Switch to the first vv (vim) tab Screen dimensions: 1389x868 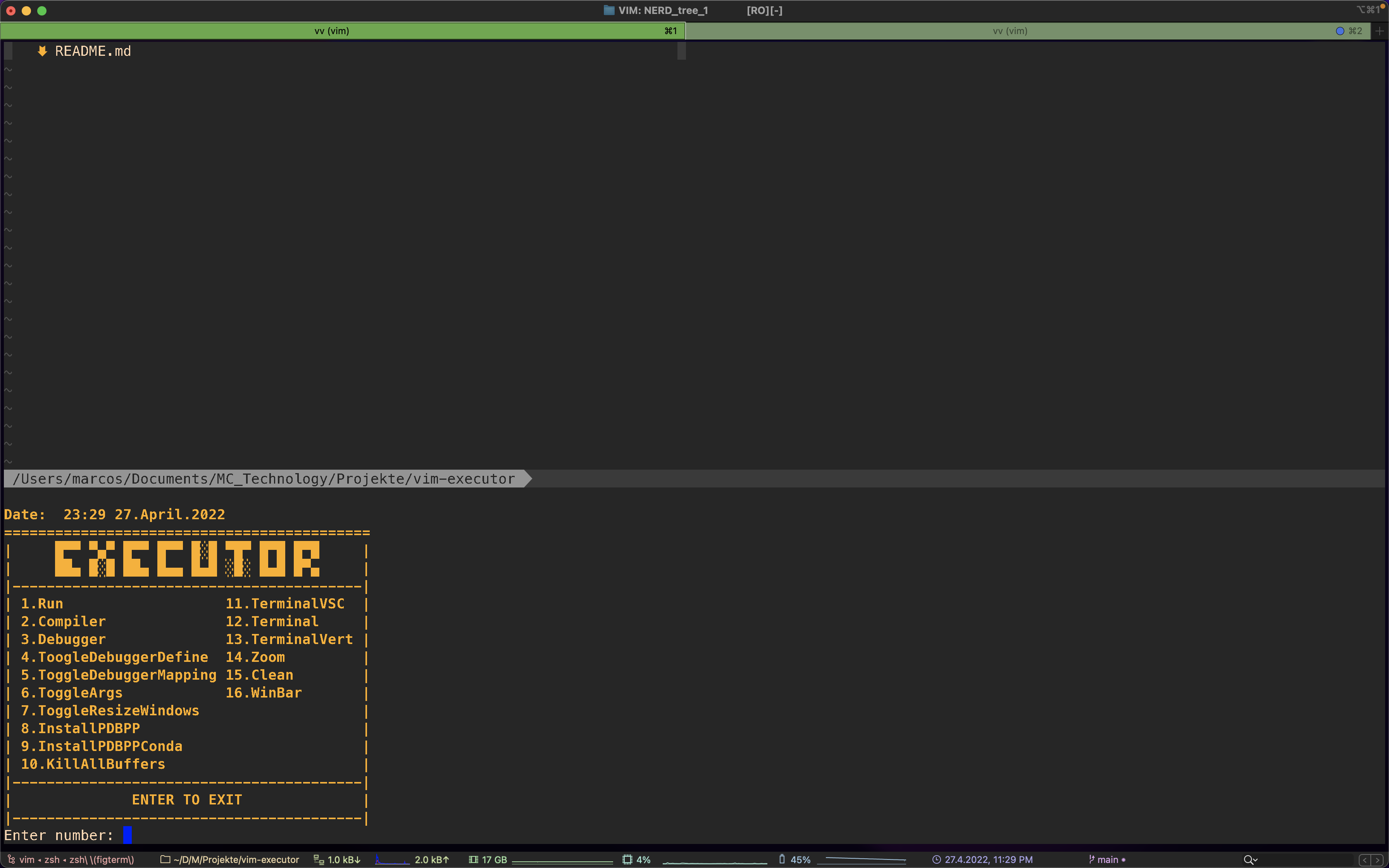pos(332,31)
